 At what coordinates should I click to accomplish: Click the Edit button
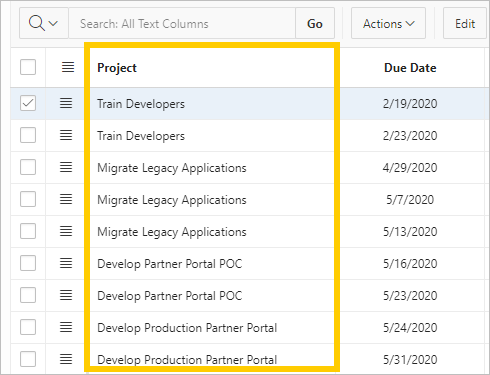[465, 24]
